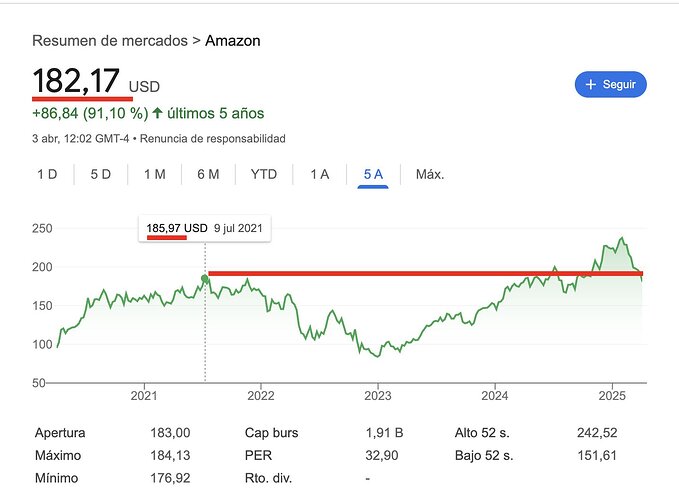Switch to the 6 M range tab
This screenshot has width=679, height=500.
click(208, 174)
